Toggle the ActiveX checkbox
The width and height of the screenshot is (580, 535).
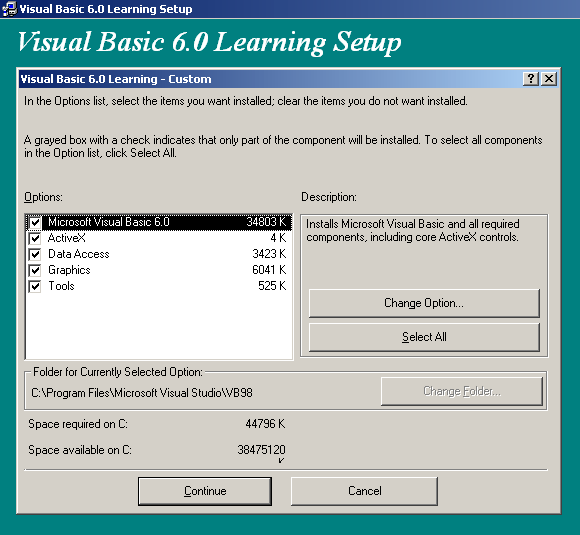[35, 238]
